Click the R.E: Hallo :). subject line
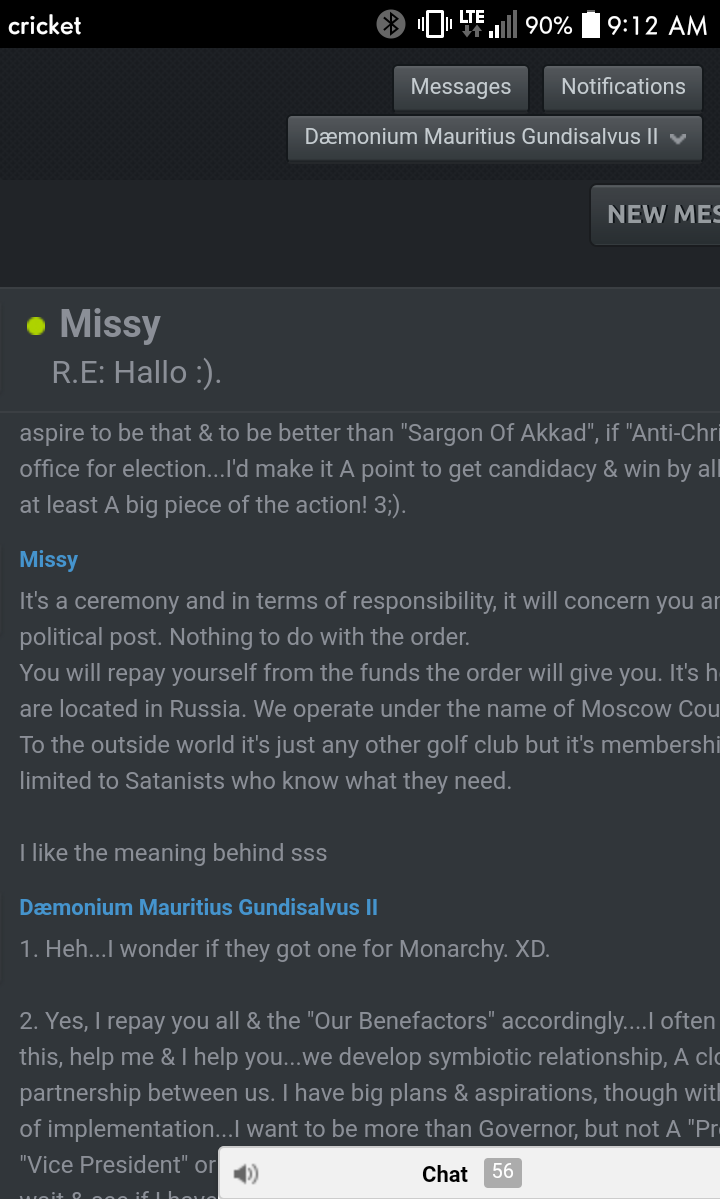Screen dimensions: 720x1199 click(x=137, y=373)
